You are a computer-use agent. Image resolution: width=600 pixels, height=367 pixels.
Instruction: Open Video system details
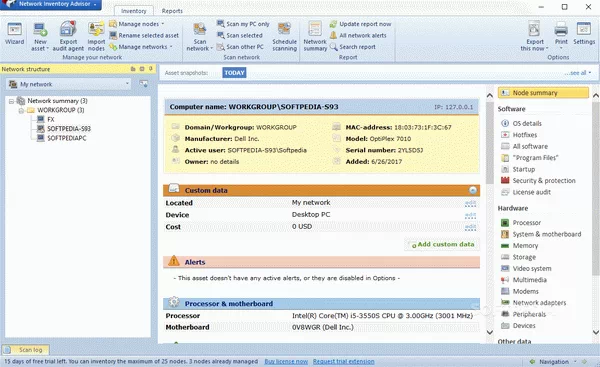[527, 268]
